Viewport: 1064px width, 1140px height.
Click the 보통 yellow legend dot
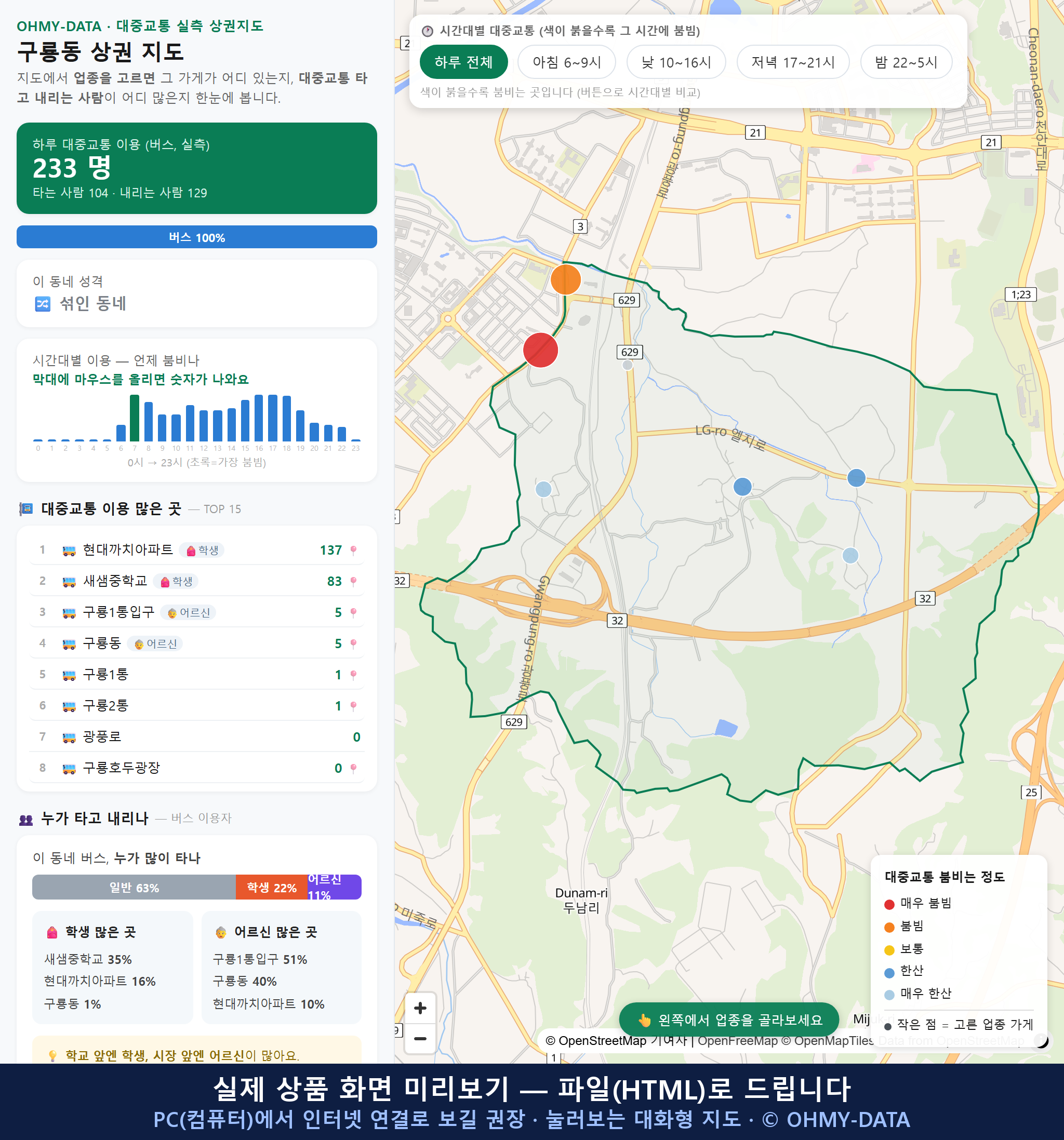[x=889, y=950]
